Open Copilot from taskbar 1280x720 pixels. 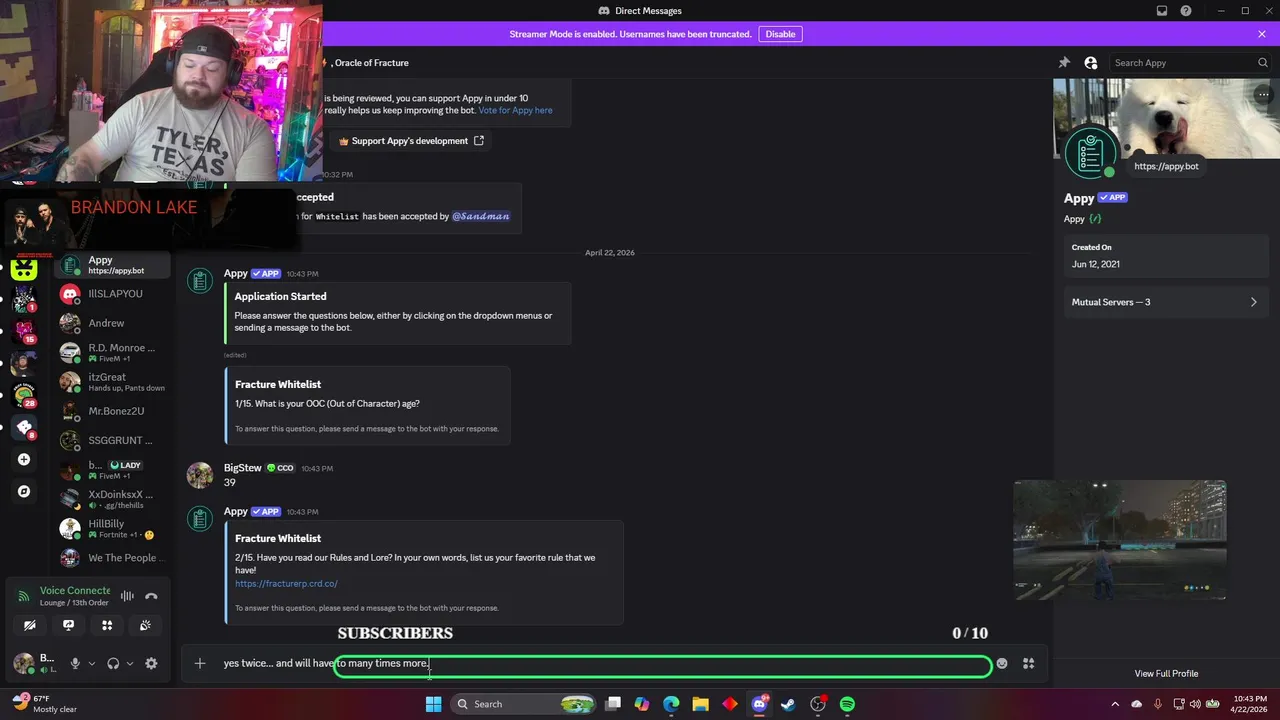pos(642,704)
